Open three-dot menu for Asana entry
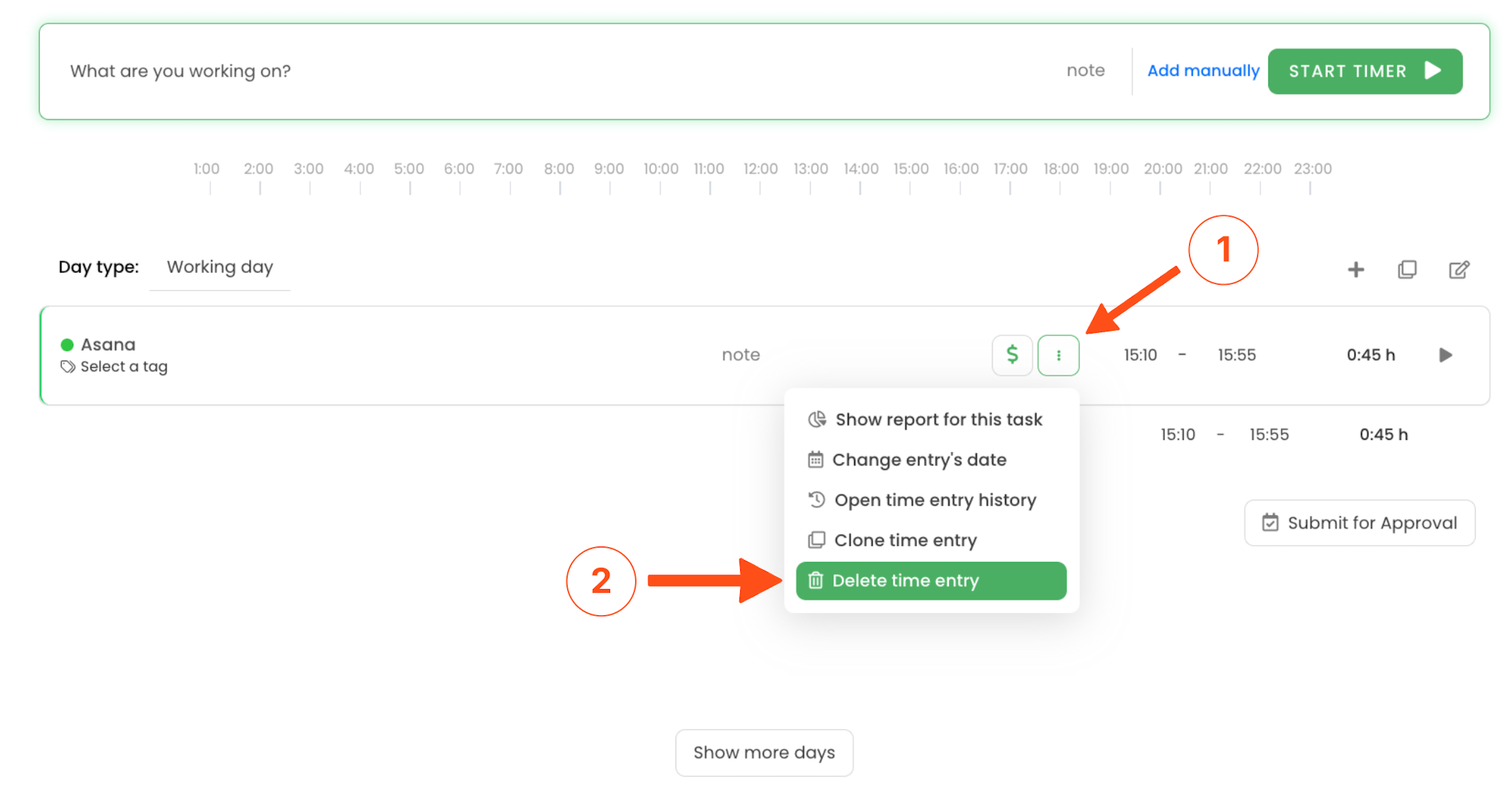The image size is (1512, 811). pos(1058,355)
